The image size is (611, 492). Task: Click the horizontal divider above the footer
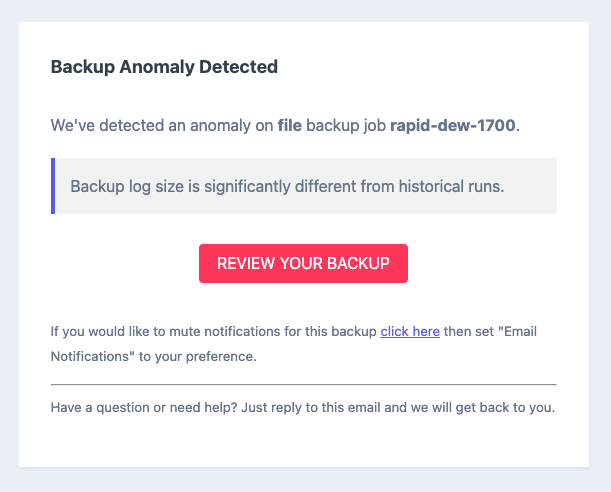[x=303, y=384]
